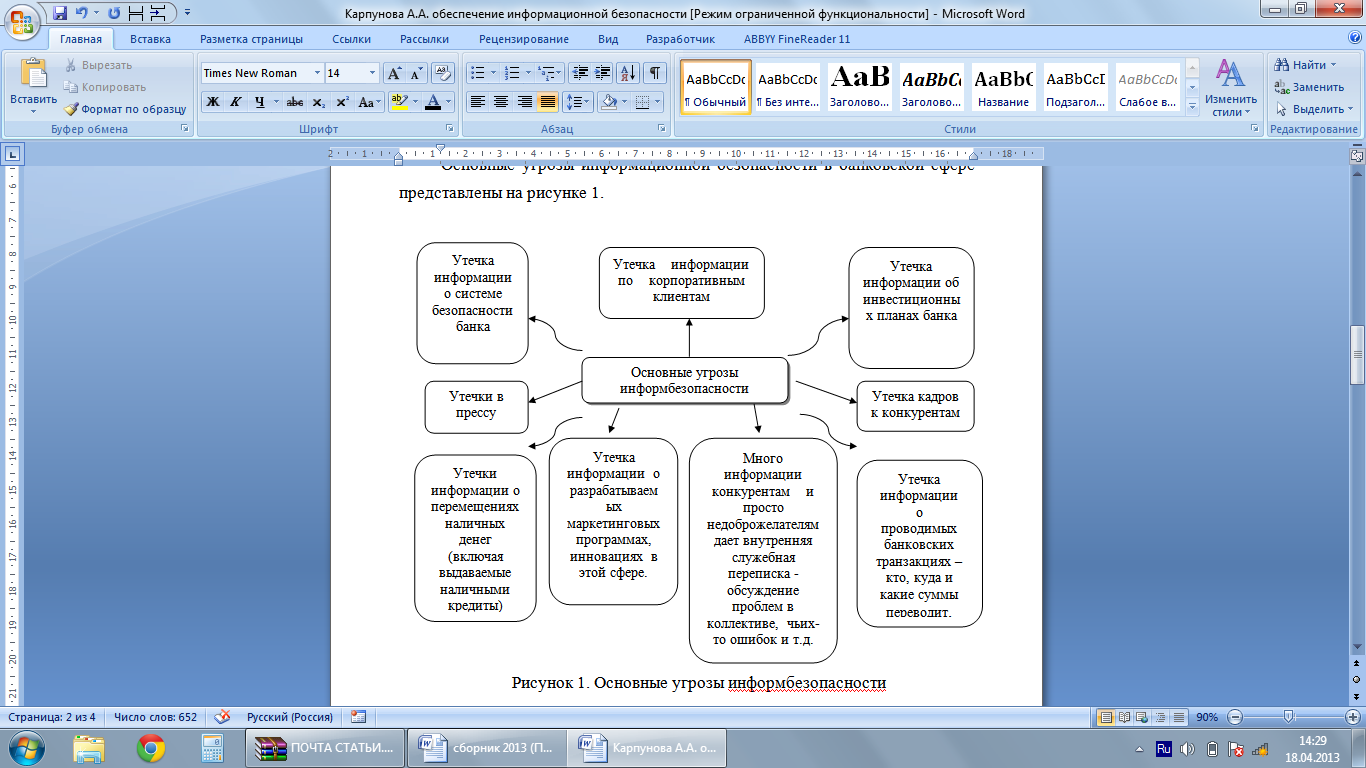Apply Название style
1366x768 pixels.
tap(1004, 88)
